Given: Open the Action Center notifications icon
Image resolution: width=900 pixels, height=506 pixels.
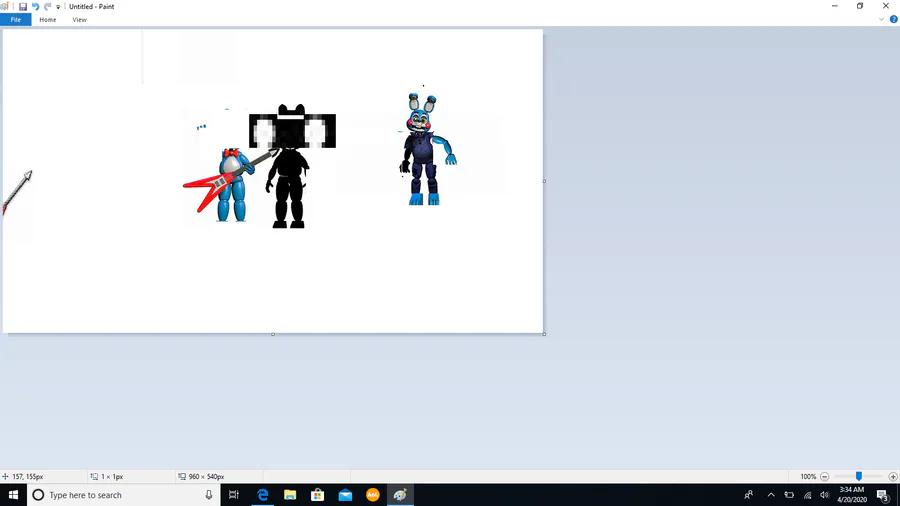Looking at the screenshot, I should coord(883,495).
